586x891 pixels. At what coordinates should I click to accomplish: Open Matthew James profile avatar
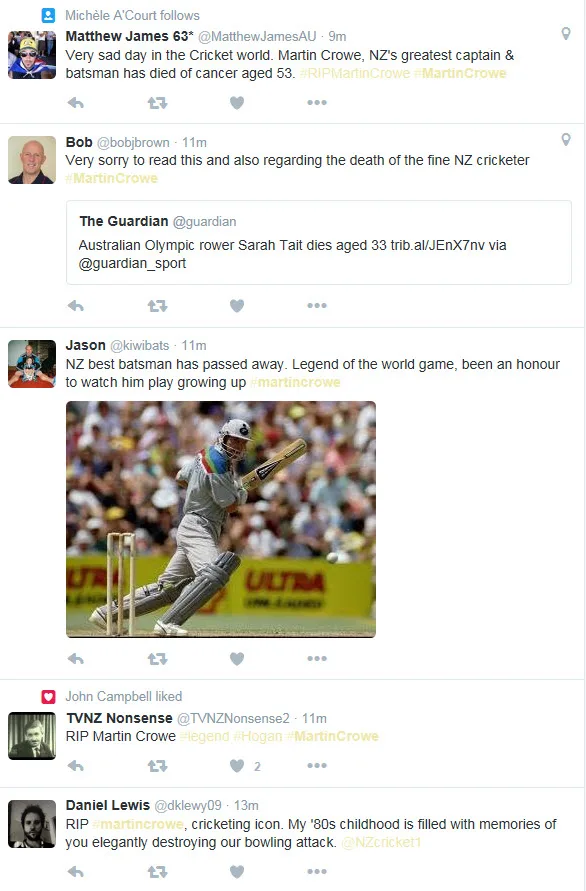[x=32, y=55]
